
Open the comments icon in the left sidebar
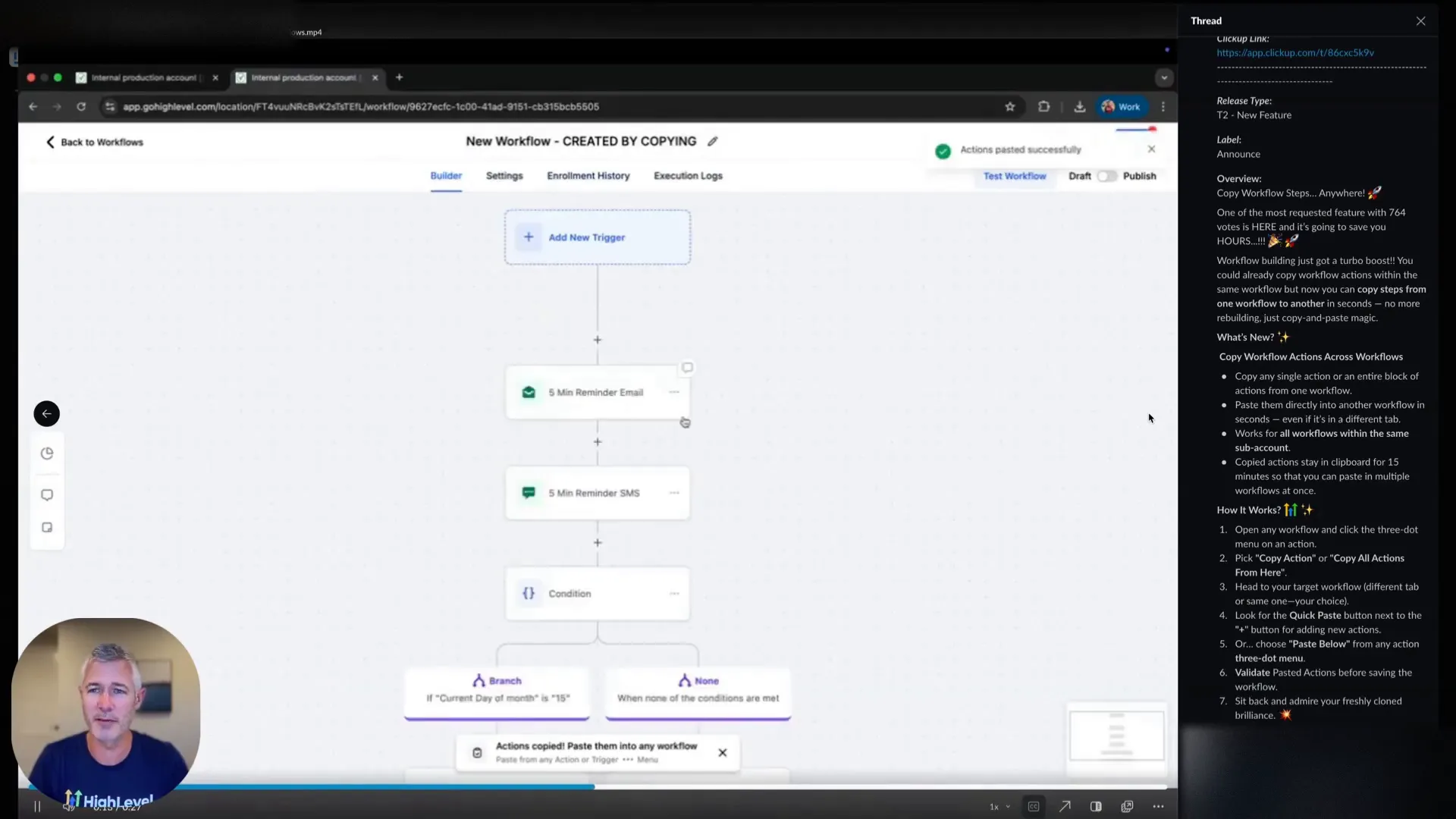[47, 494]
